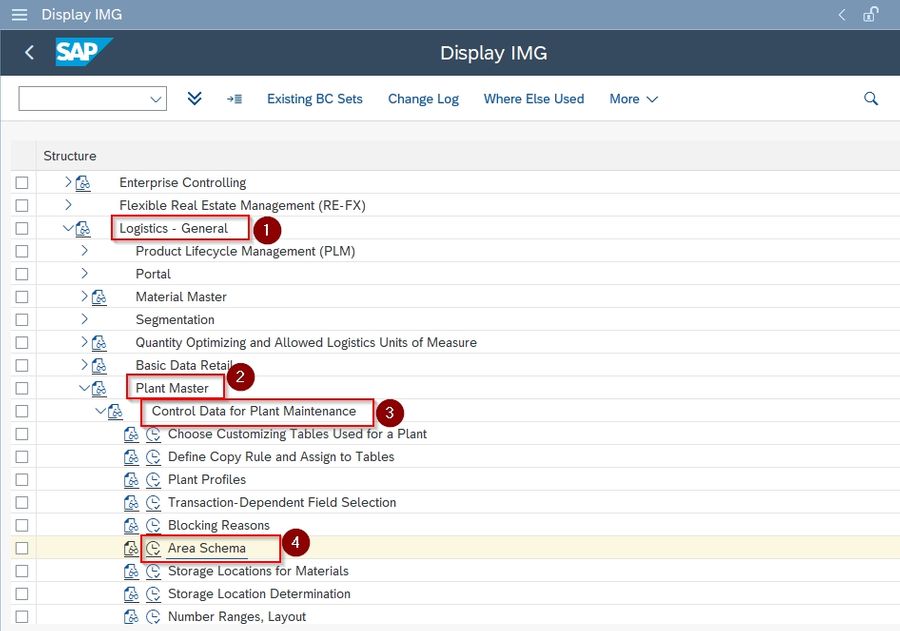This screenshot has height=631, width=900.
Task: Expand the Basic Data Retail node
Action: coord(84,365)
